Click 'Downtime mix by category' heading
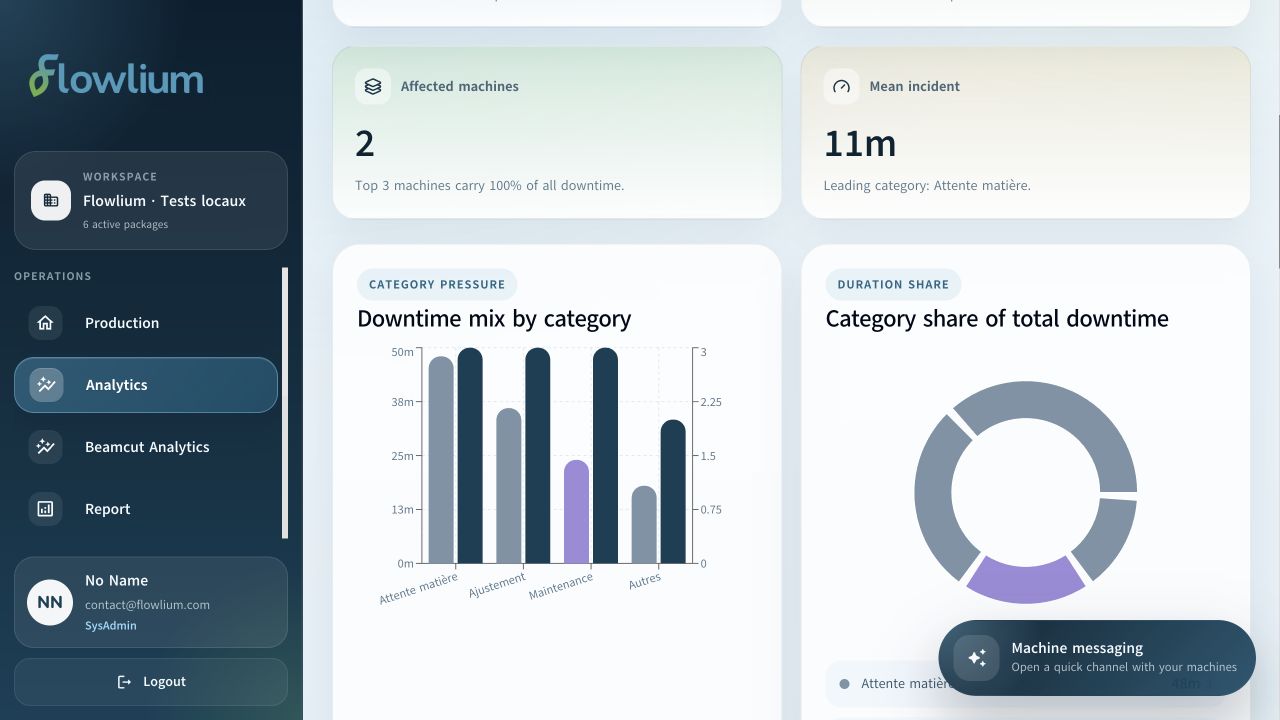 pos(494,319)
